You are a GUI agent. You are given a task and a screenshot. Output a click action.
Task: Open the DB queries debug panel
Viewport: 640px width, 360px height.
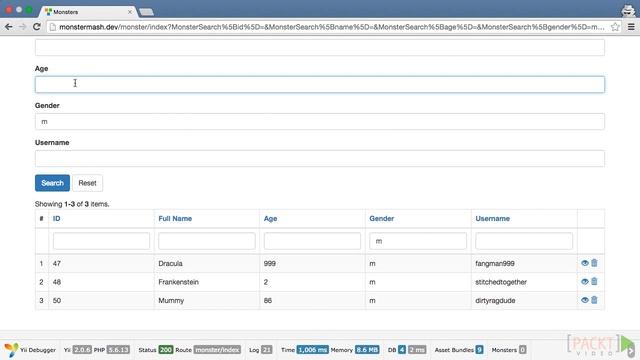pos(407,350)
